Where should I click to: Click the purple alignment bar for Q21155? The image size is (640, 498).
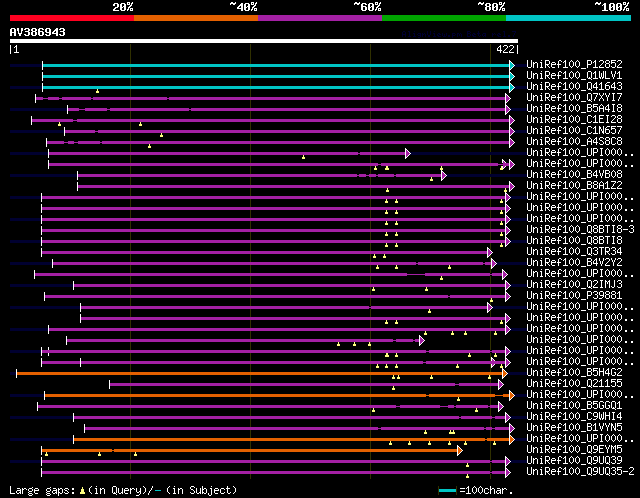pos(304,385)
